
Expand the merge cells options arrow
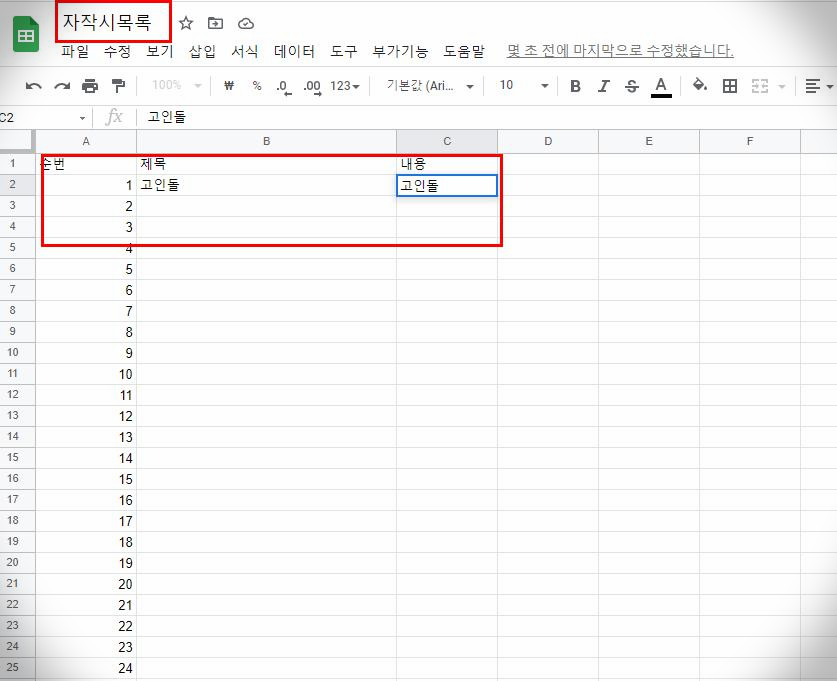pyautogui.click(x=782, y=86)
